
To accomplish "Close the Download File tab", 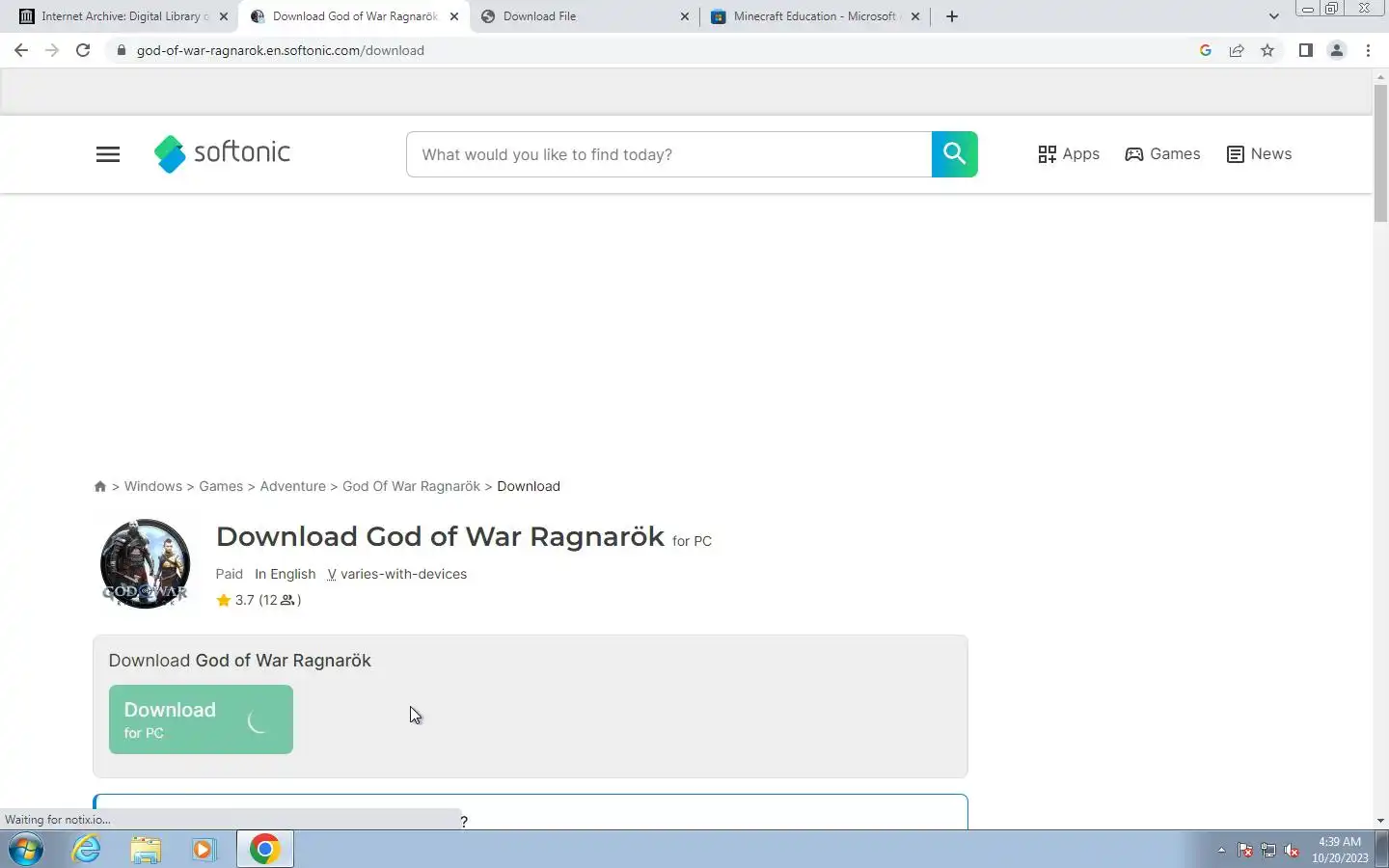I will [685, 16].
